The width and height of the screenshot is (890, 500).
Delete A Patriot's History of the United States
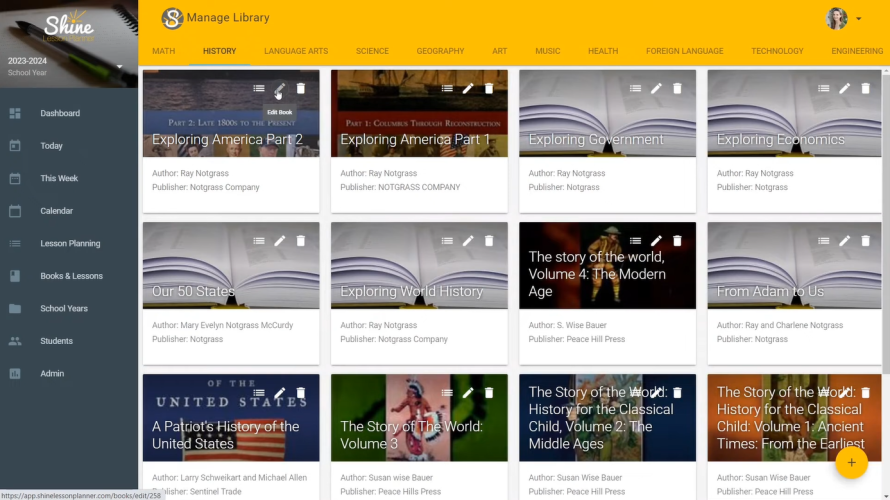pyautogui.click(x=301, y=393)
